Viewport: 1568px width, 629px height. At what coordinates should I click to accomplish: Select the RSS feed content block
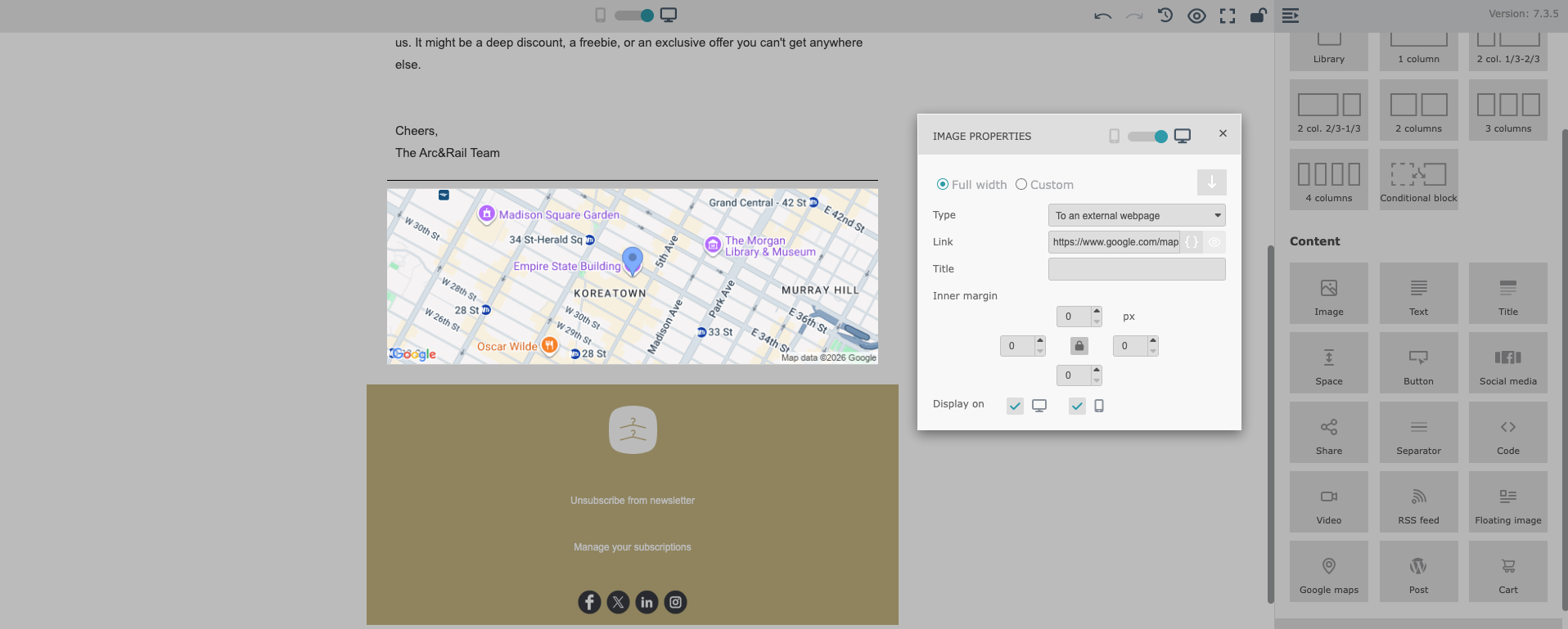click(1418, 502)
